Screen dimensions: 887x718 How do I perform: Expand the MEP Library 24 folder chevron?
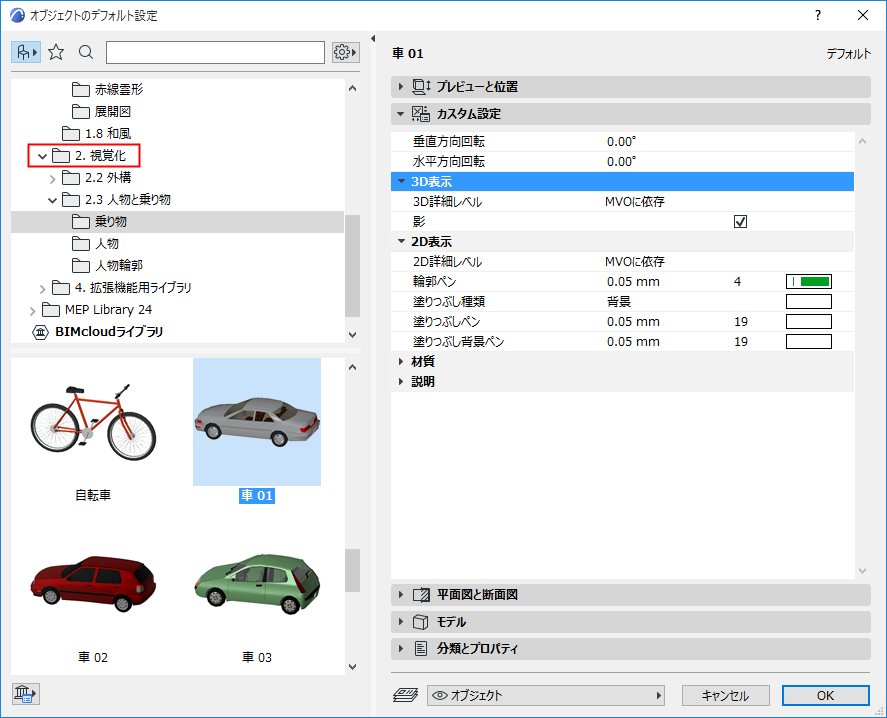32,311
